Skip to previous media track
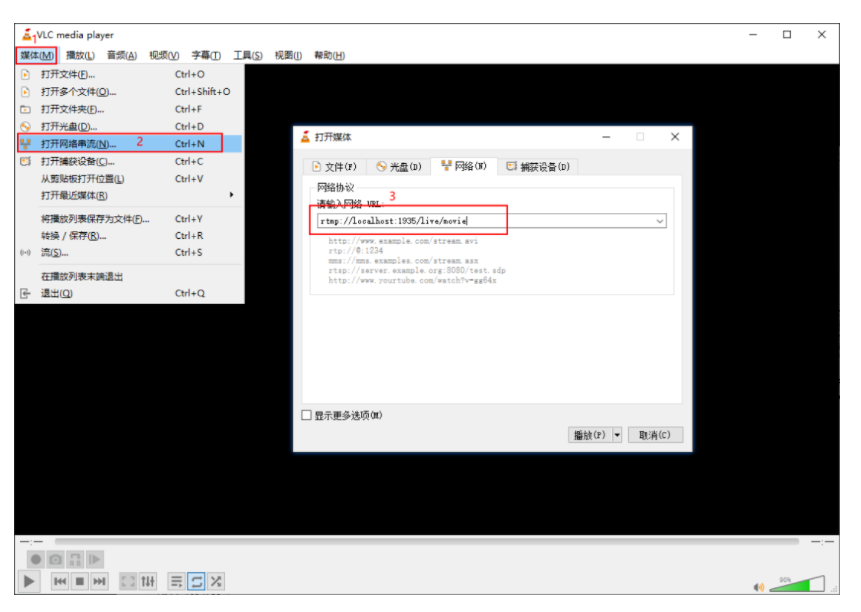Screen dimensions: 861x612 click(60, 581)
